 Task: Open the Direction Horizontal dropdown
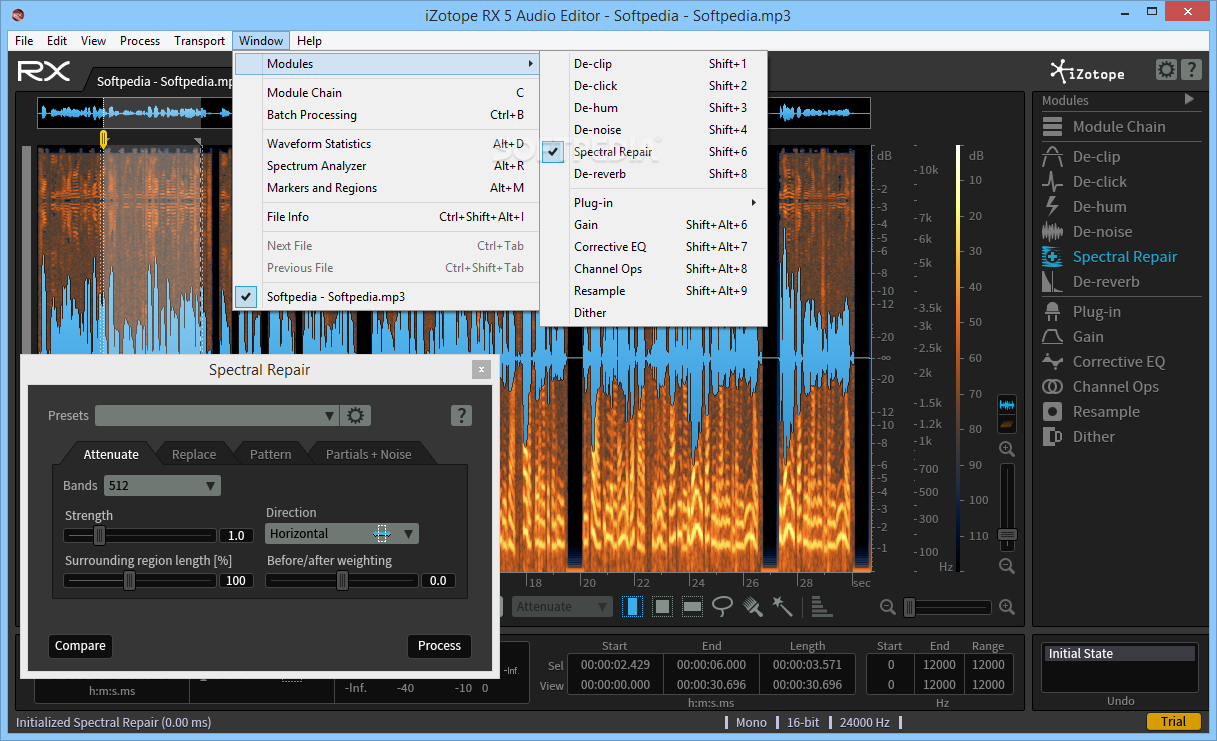coord(342,534)
